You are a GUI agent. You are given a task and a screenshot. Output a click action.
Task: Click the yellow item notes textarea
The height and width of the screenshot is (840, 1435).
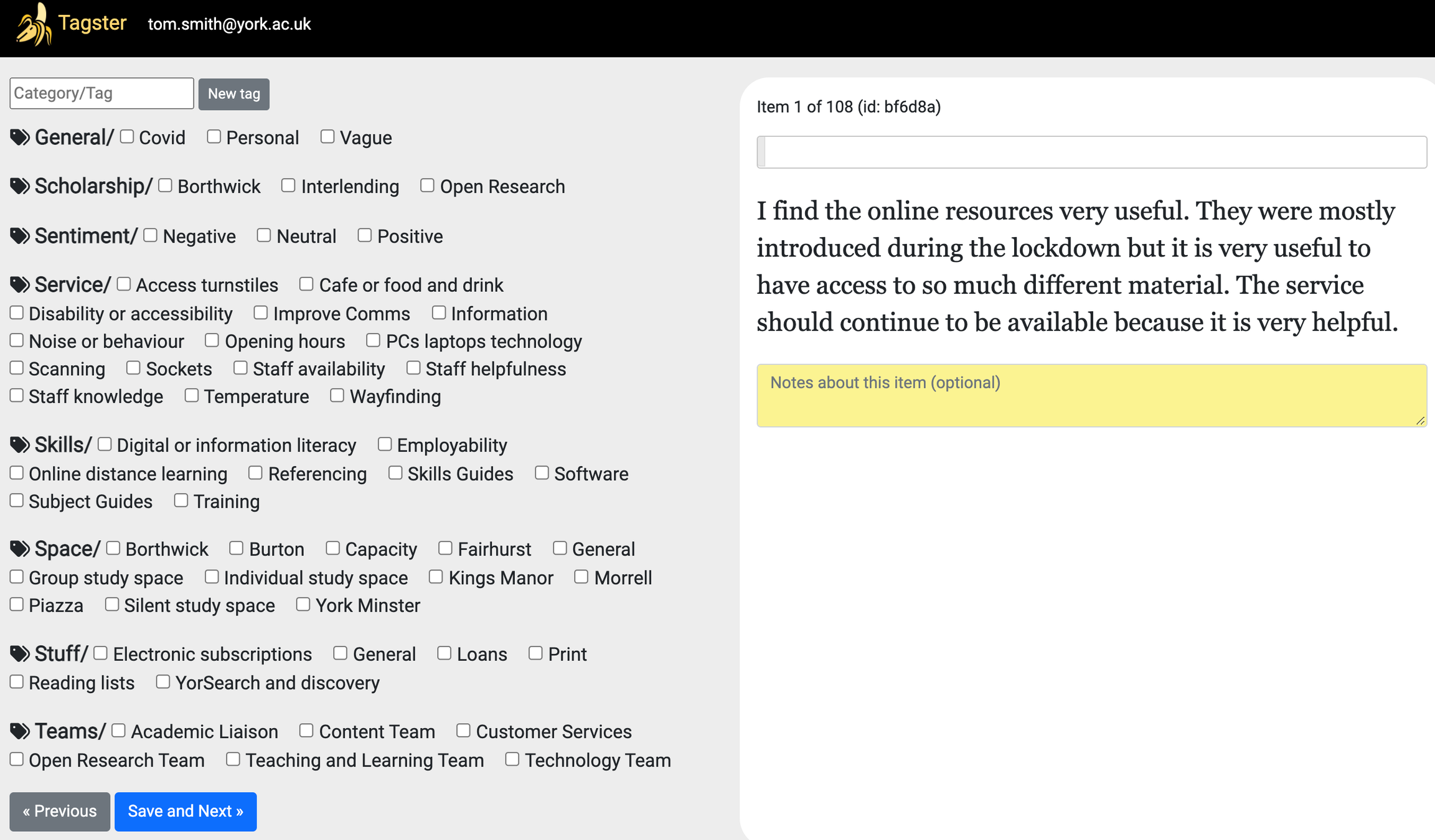pos(1091,395)
